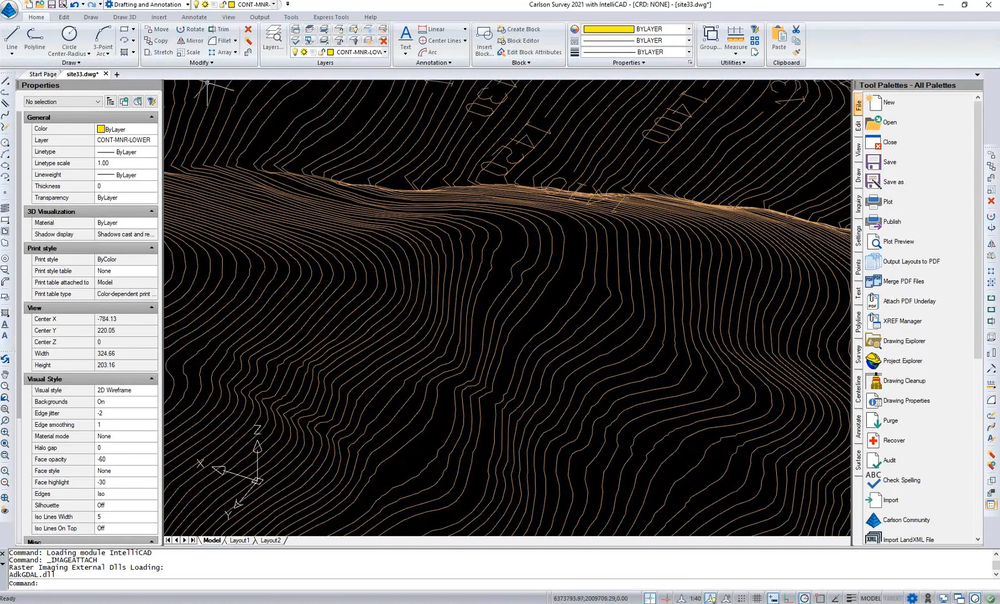Toggle the MODEL button in the status bar
The height and width of the screenshot is (604, 1000).
[x=867, y=595]
